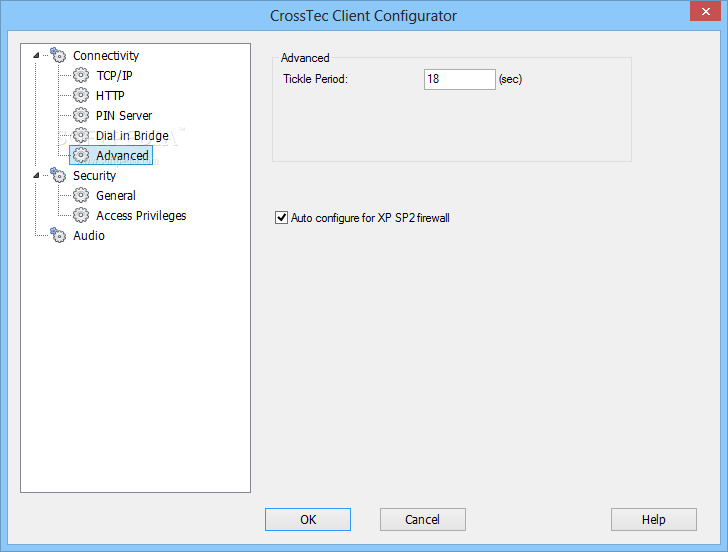This screenshot has width=728, height=552.
Task: Open the General security settings
Action: 116,195
